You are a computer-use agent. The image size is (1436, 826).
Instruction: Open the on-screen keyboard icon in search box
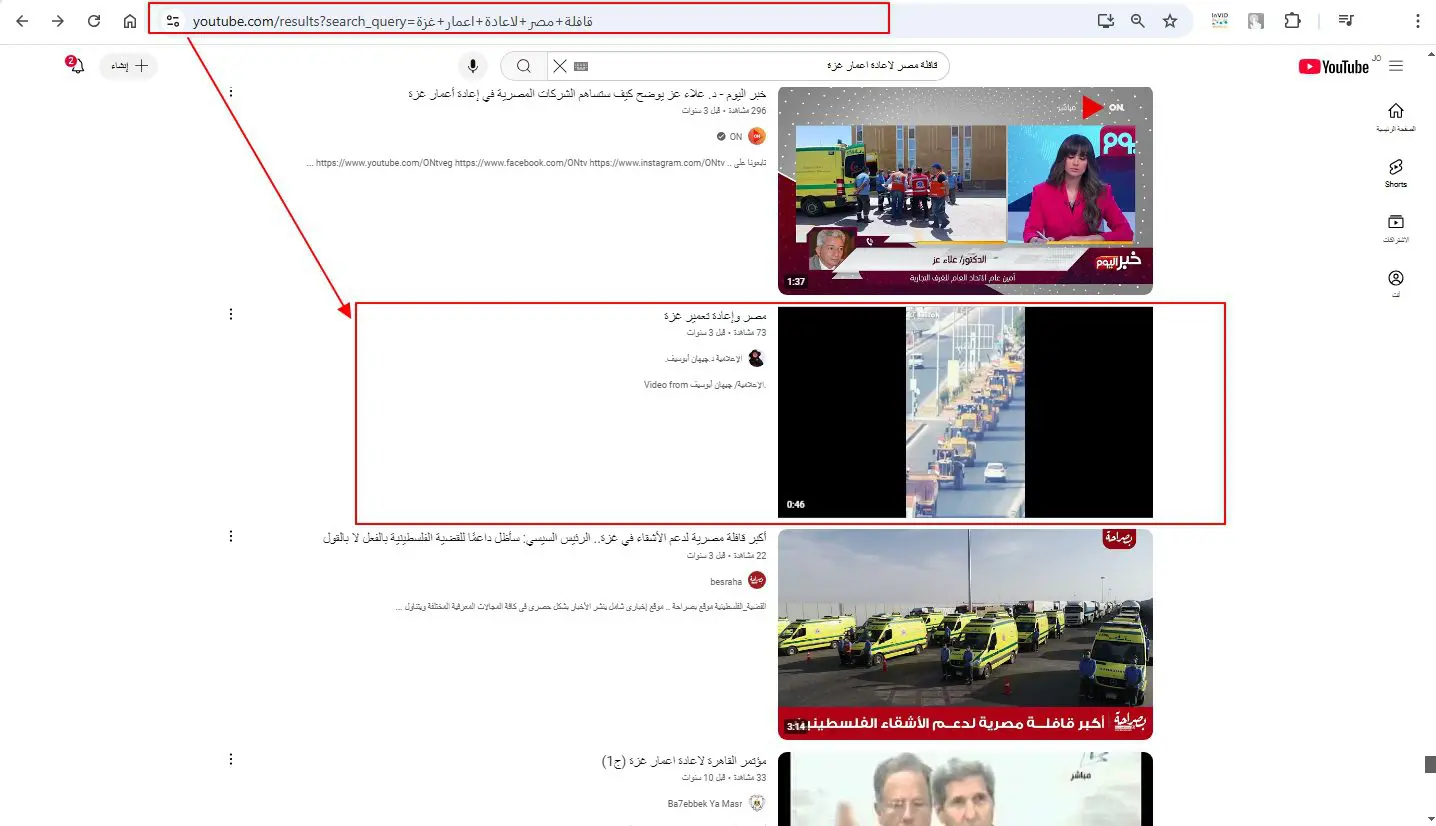coord(581,66)
